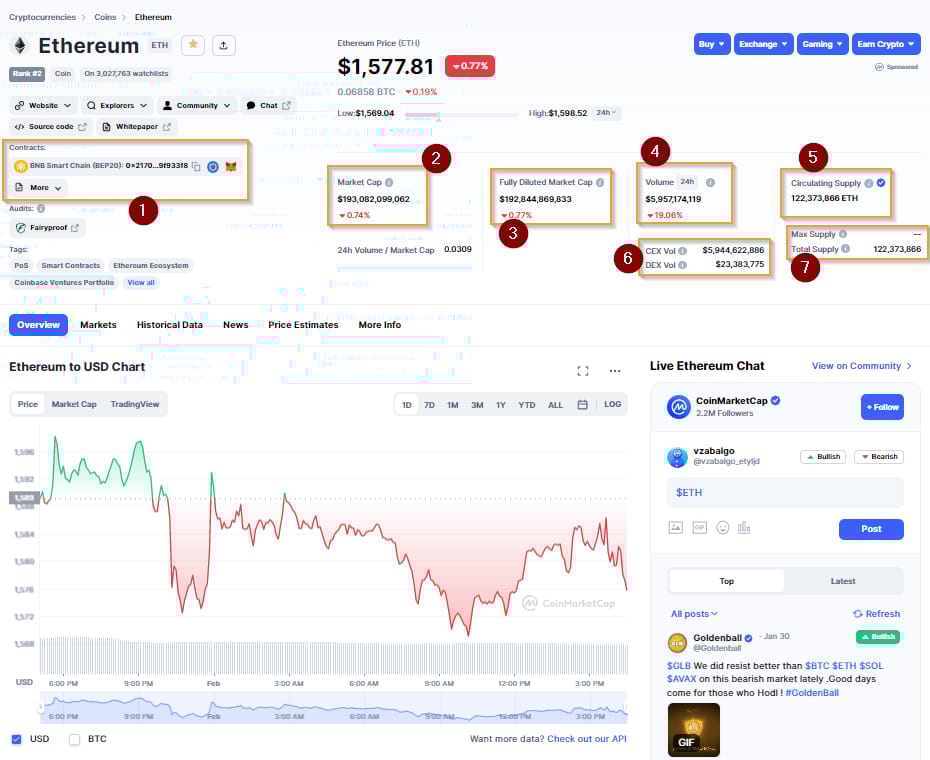
Task: Open the 24h low/high period dropdown
Action: (x=606, y=113)
